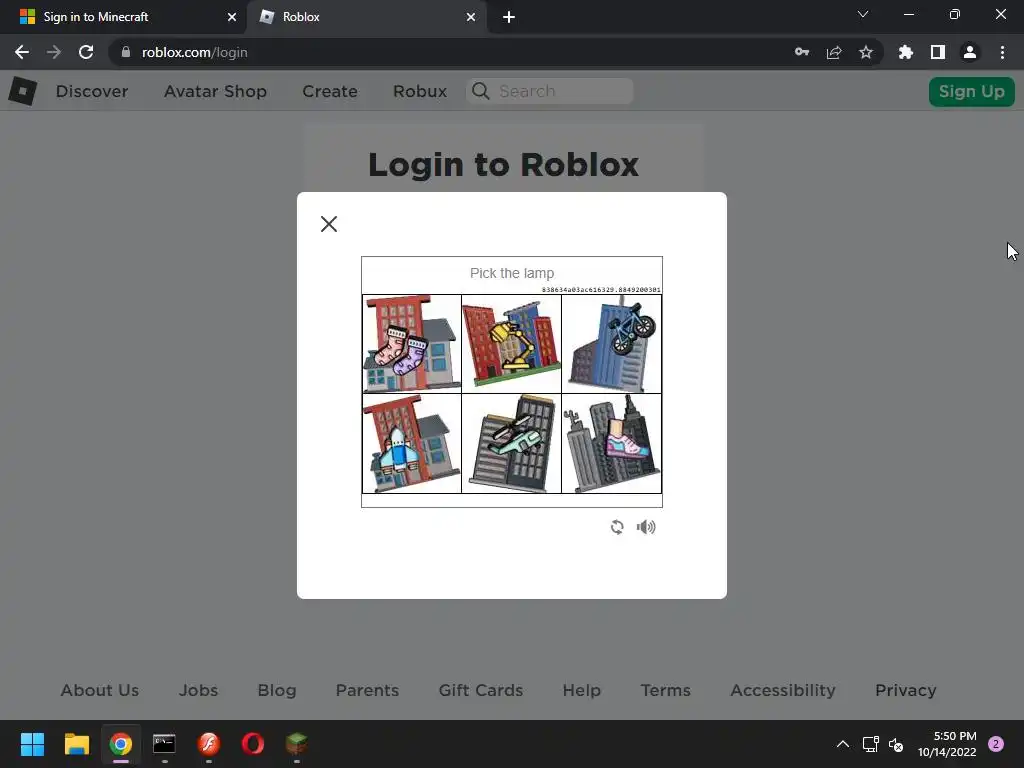Click the Roblox search field
Viewport: 1024px width, 768px height.
tap(550, 91)
